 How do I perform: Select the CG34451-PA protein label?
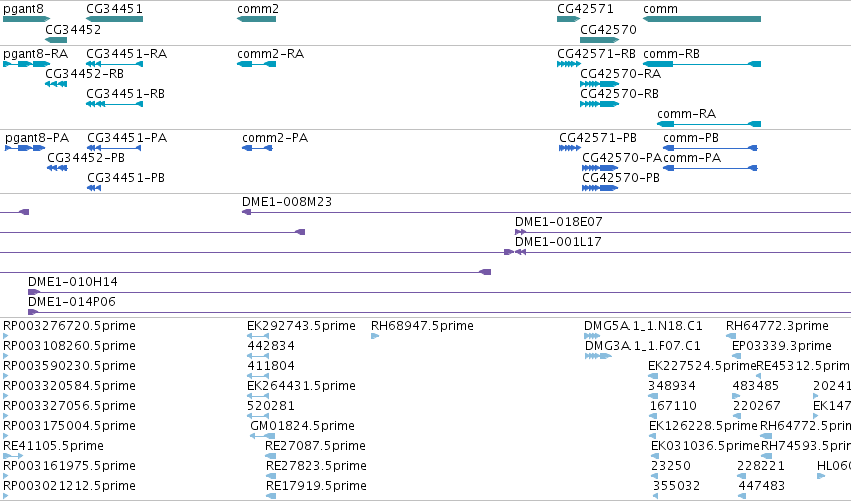127,137
